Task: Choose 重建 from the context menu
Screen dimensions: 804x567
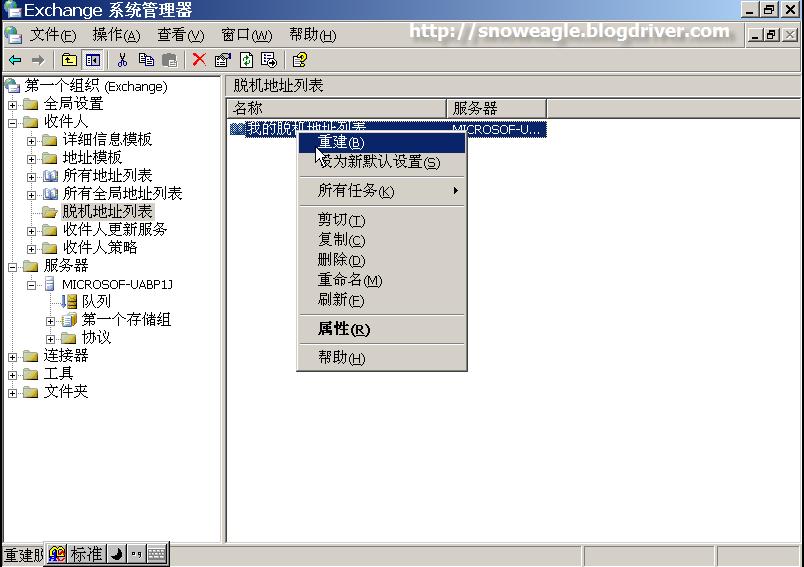Action: pyautogui.click(x=341, y=143)
